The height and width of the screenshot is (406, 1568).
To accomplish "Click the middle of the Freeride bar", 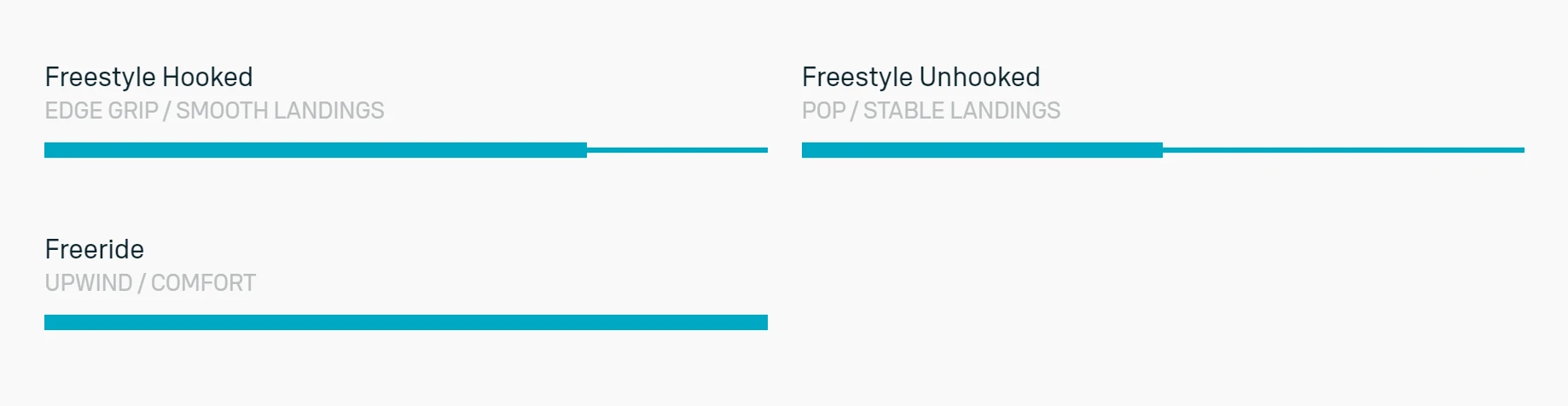I will [x=406, y=322].
